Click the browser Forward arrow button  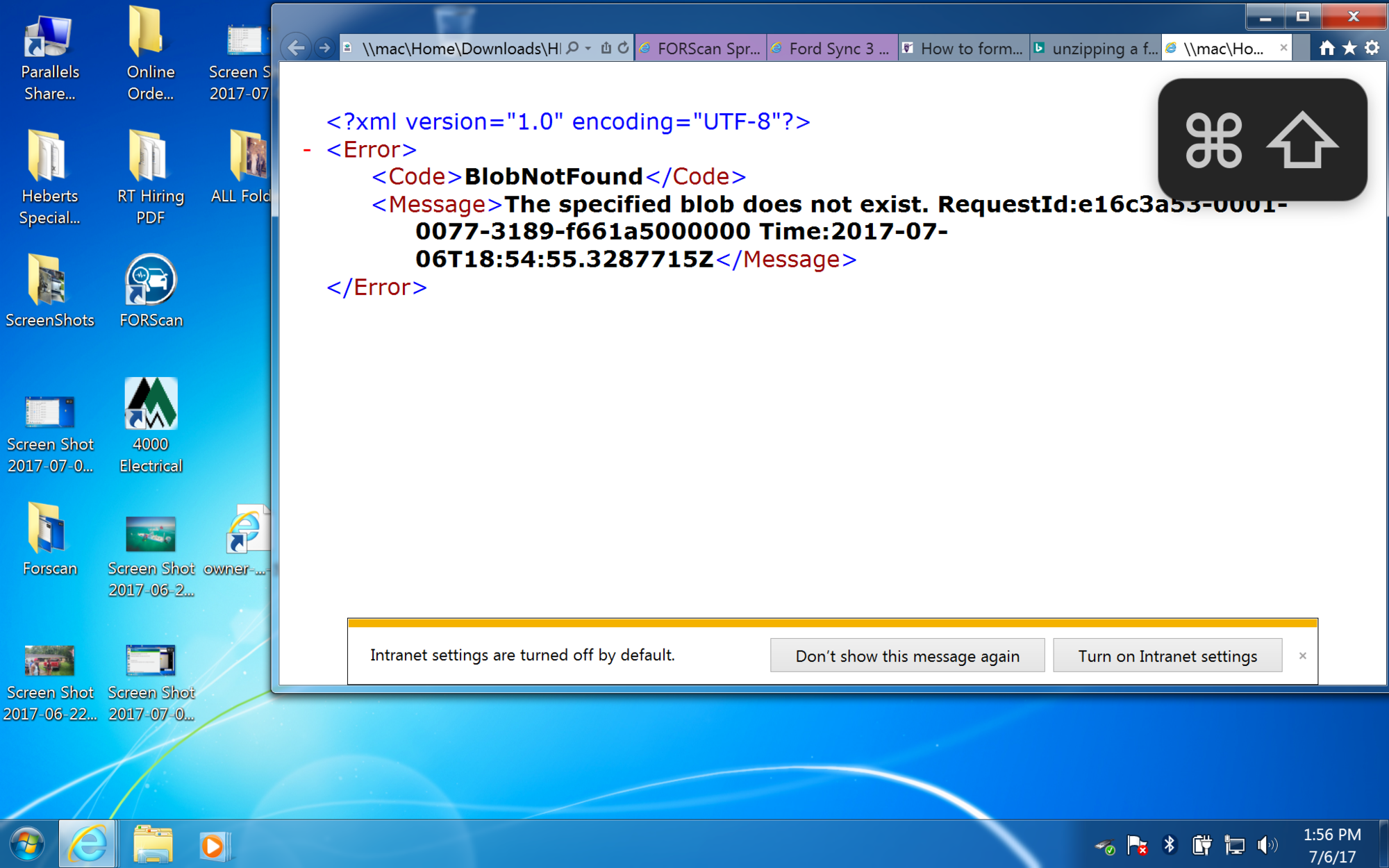pos(324,48)
